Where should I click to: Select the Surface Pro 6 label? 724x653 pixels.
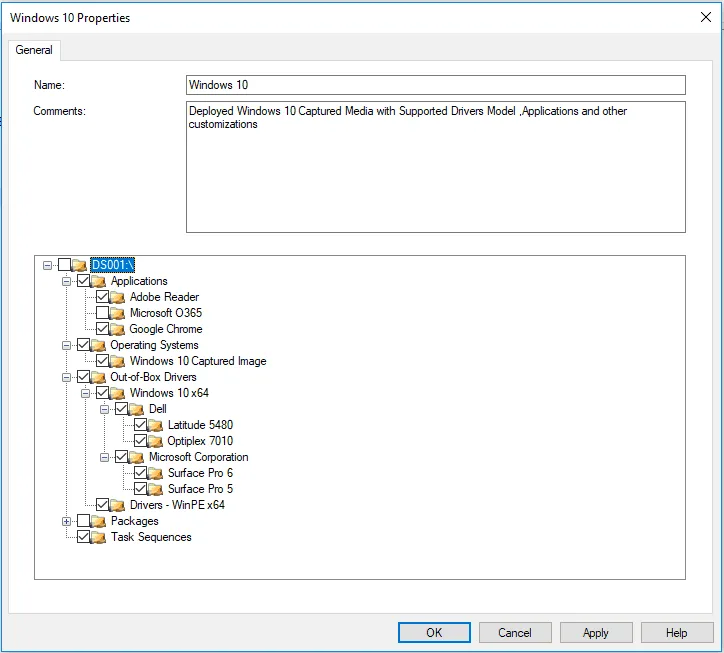200,473
